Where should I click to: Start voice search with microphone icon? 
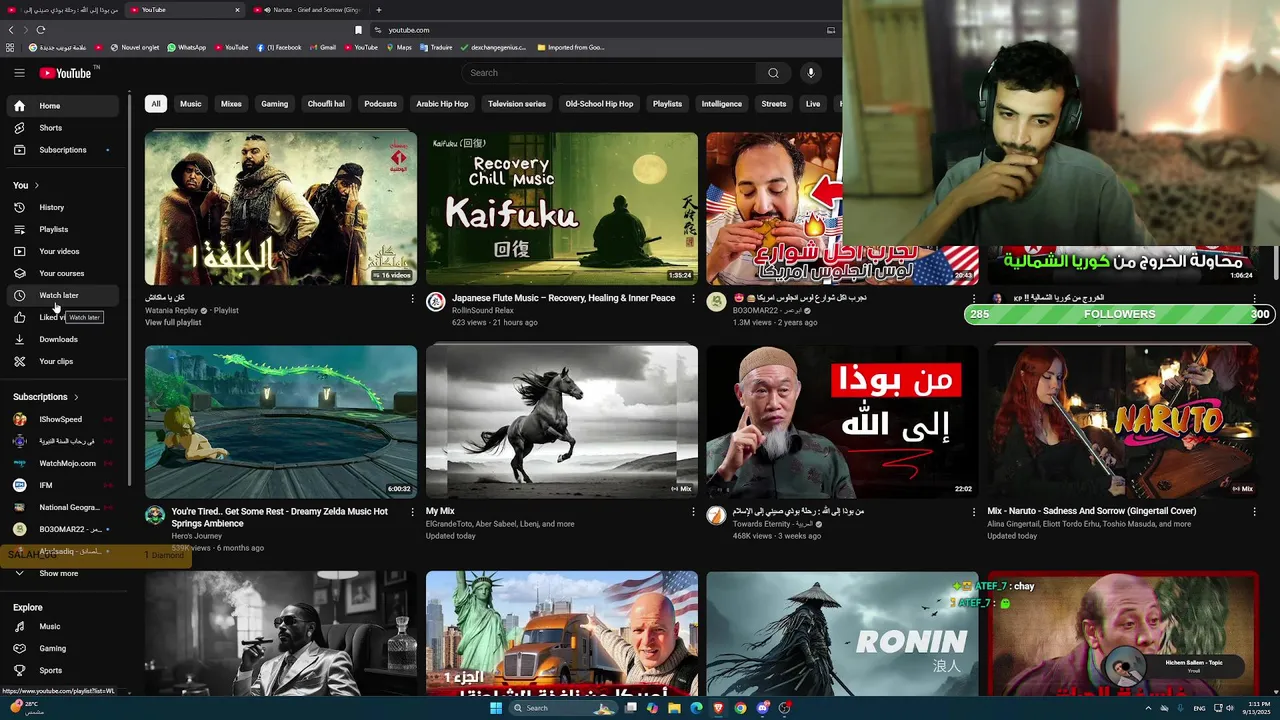(x=811, y=73)
